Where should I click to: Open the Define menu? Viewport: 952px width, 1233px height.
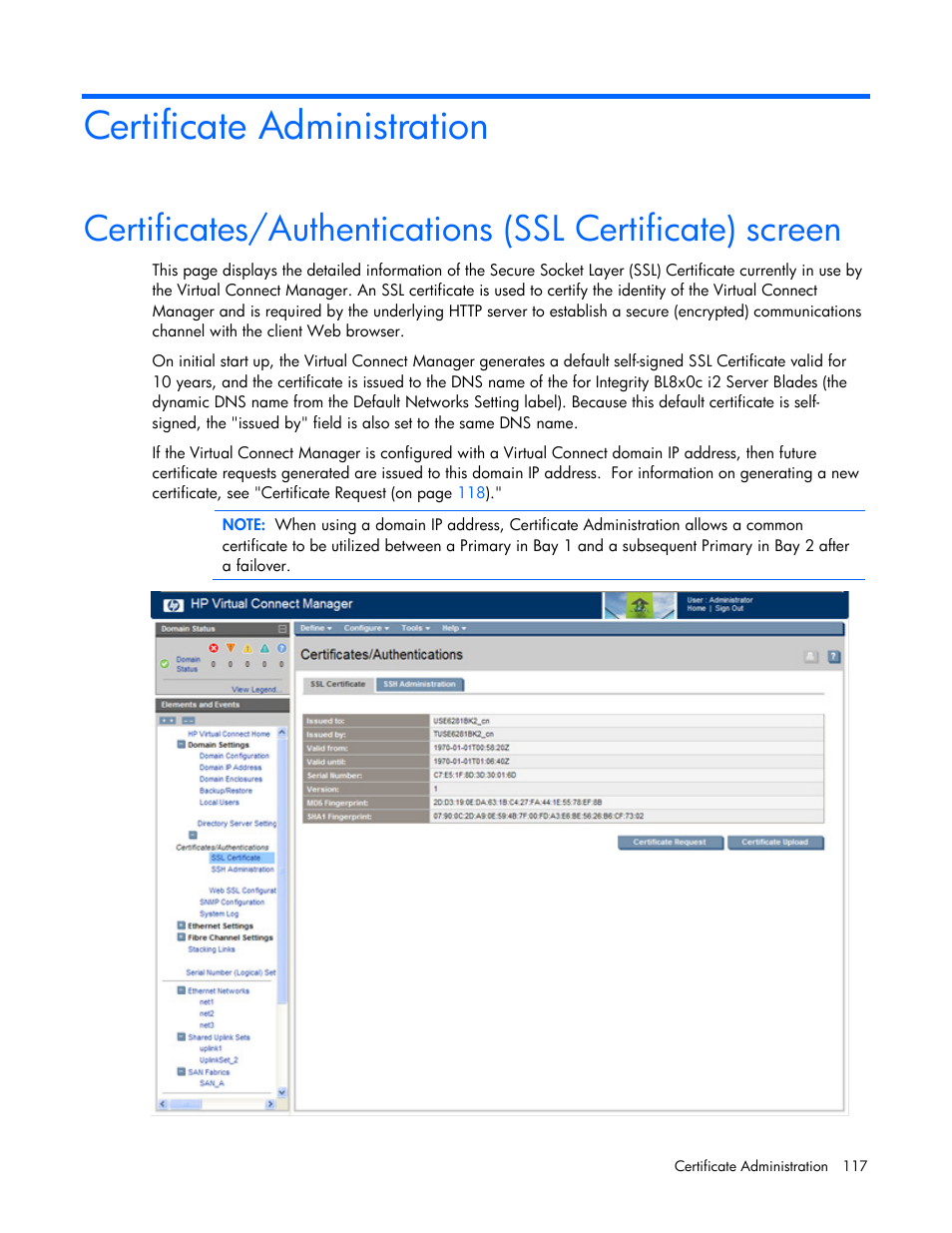pos(316,629)
